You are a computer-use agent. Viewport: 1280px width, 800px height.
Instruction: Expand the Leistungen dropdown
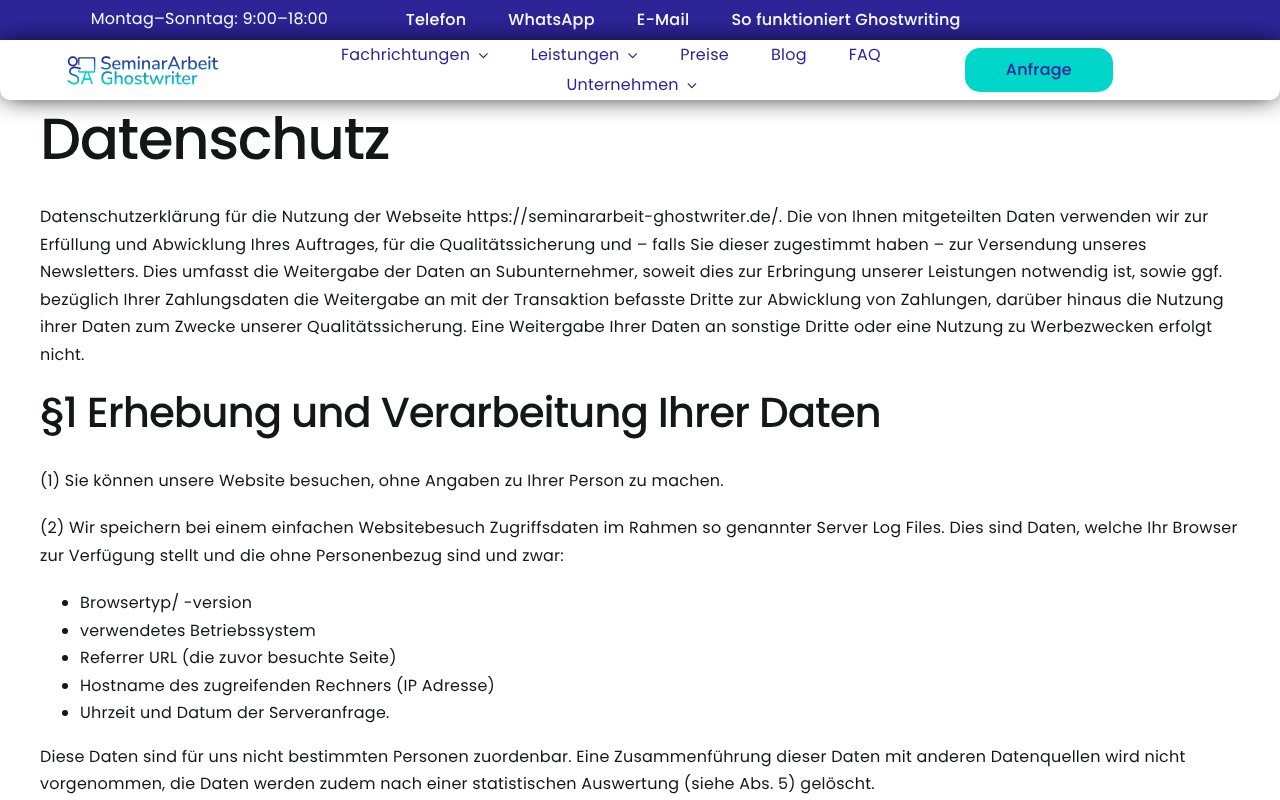point(575,55)
